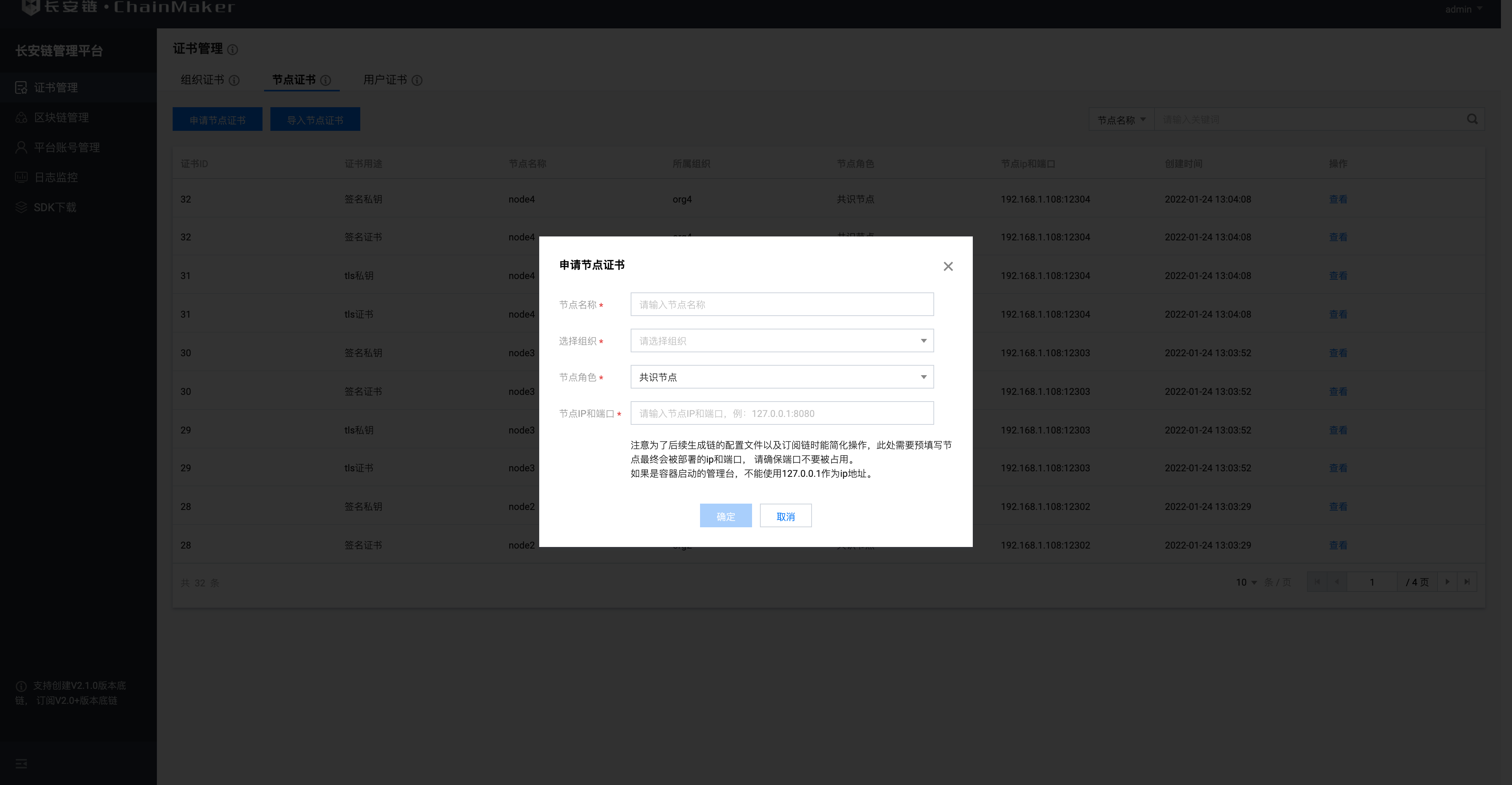Go to the last page
The width and height of the screenshot is (1512, 785).
(1467, 582)
